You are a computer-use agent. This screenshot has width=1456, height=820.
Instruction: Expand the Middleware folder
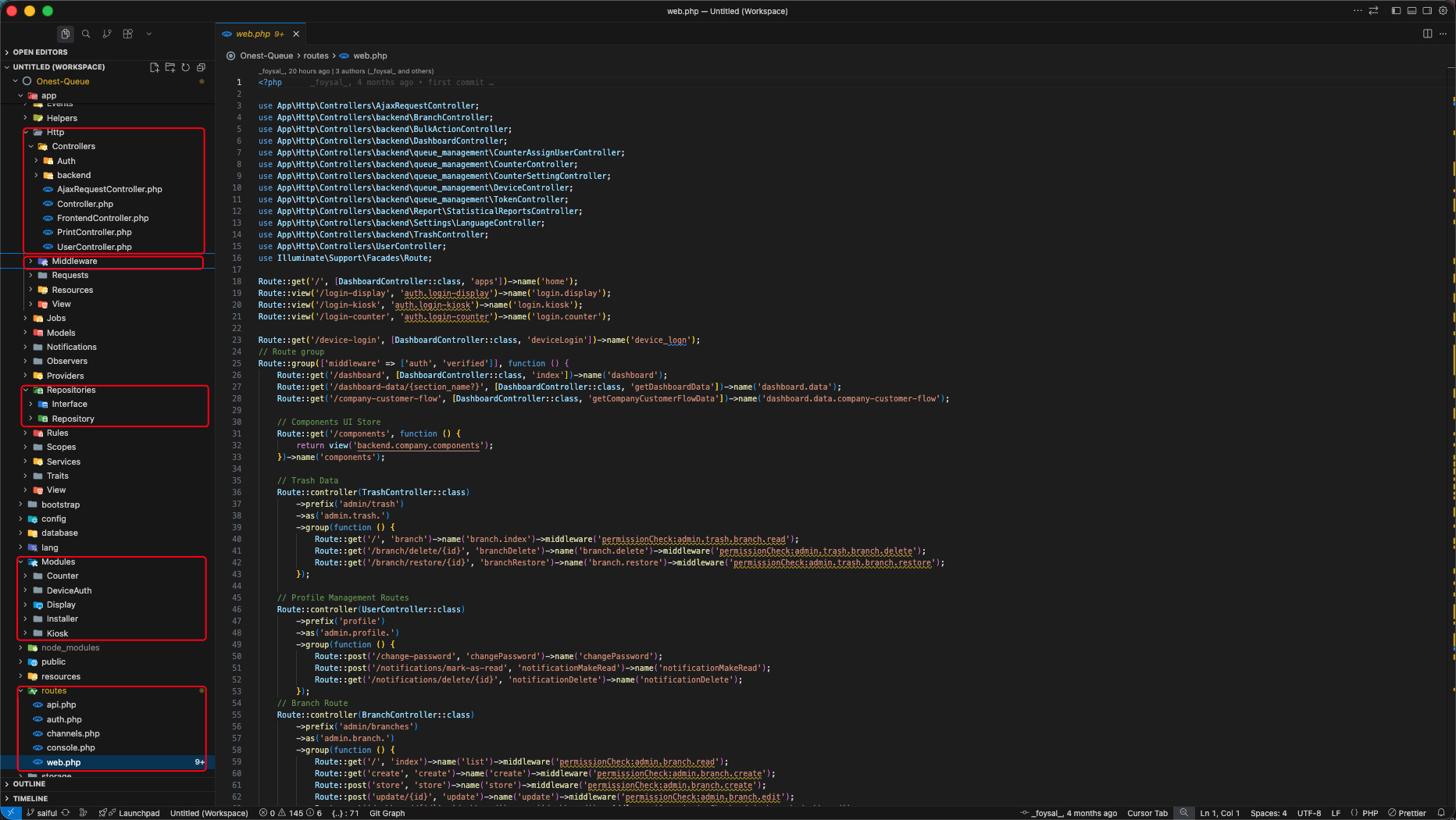tap(74, 262)
